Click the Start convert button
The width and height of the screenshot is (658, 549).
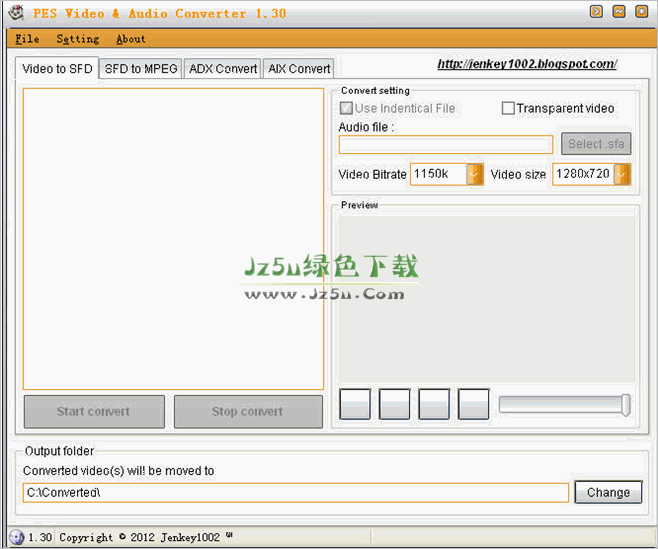coord(94,412)
